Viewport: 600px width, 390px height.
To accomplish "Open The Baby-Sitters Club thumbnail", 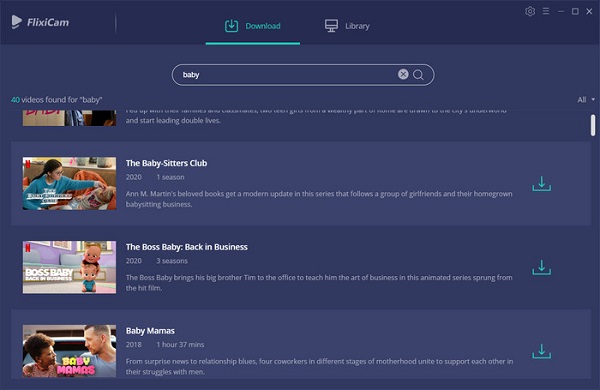I will tap(69, 183).
